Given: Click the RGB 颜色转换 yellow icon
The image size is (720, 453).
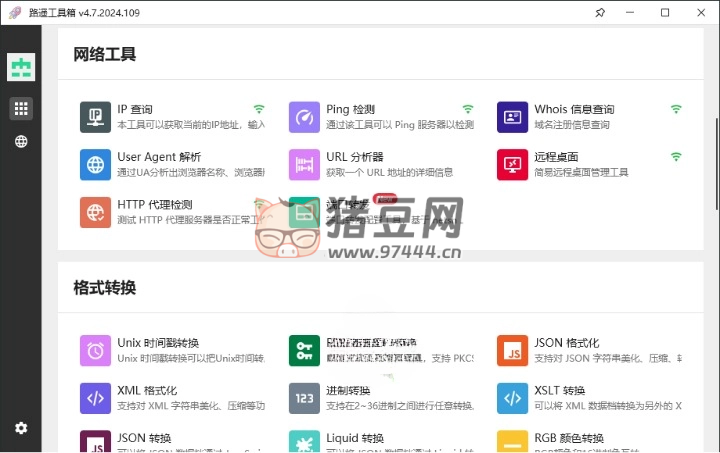Looking at the screenshot, I should click(x=512, y=442).
